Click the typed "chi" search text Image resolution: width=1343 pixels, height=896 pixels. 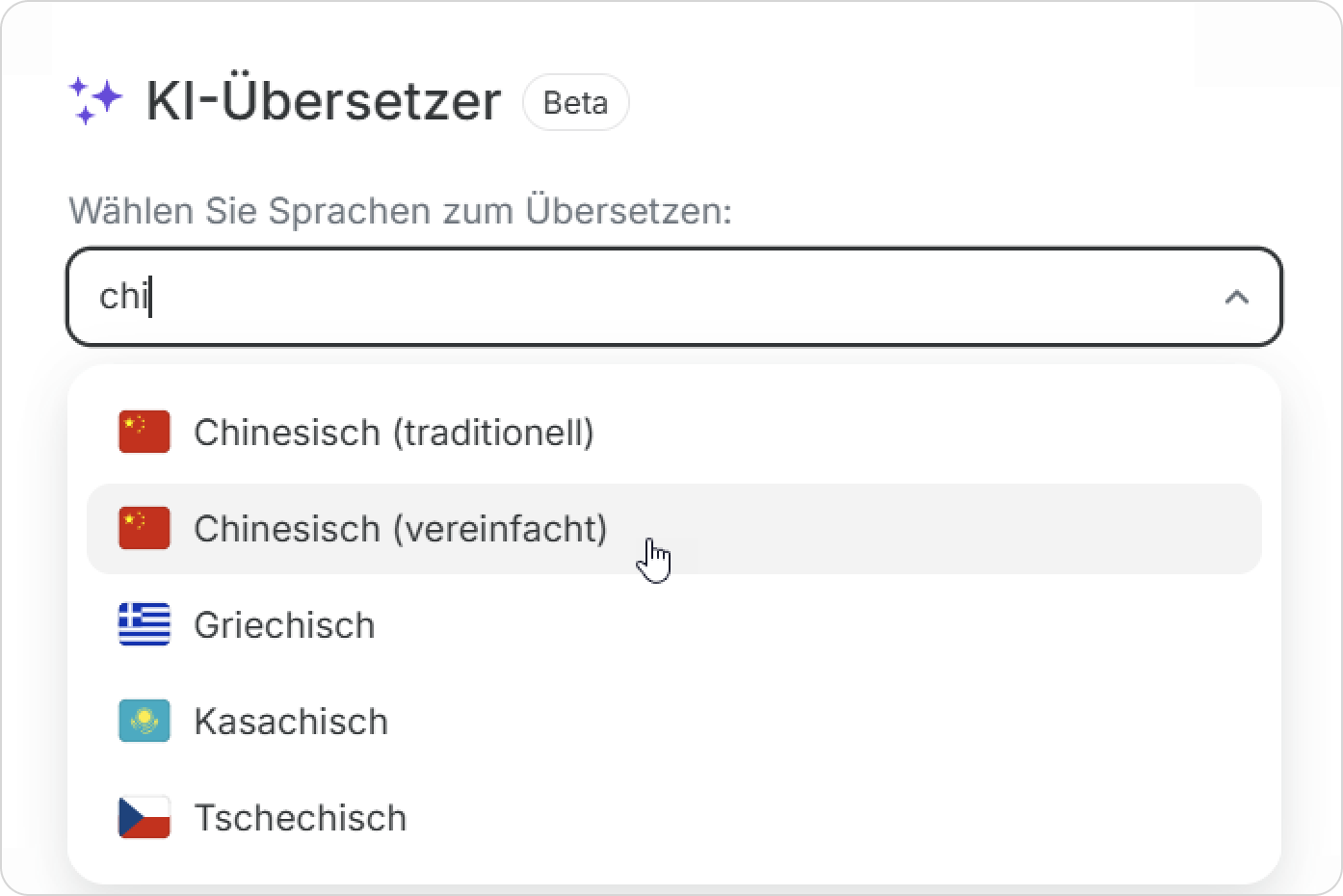tap(123, 297)
